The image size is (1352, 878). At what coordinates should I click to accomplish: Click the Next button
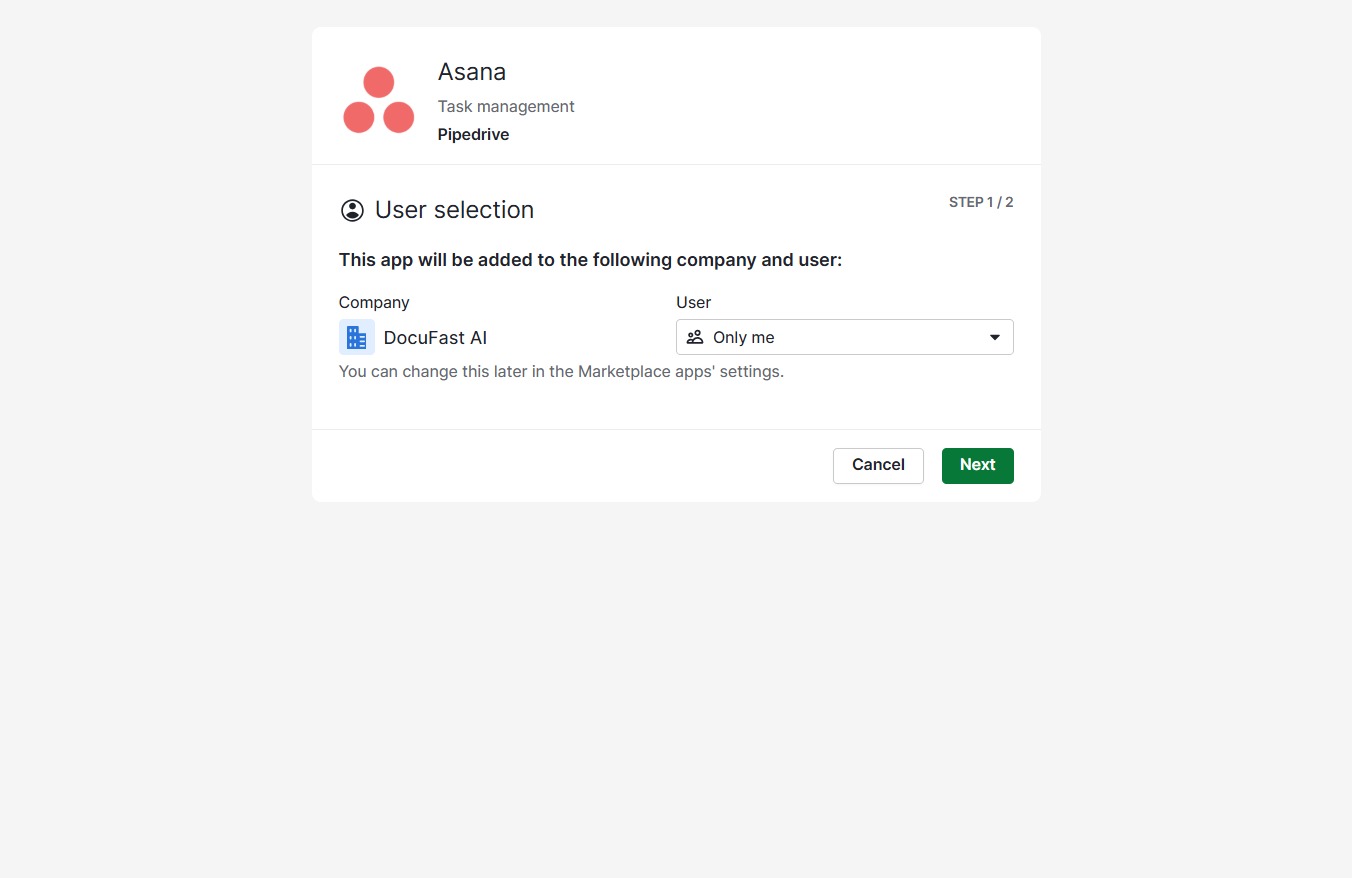(x=978, y=465)
